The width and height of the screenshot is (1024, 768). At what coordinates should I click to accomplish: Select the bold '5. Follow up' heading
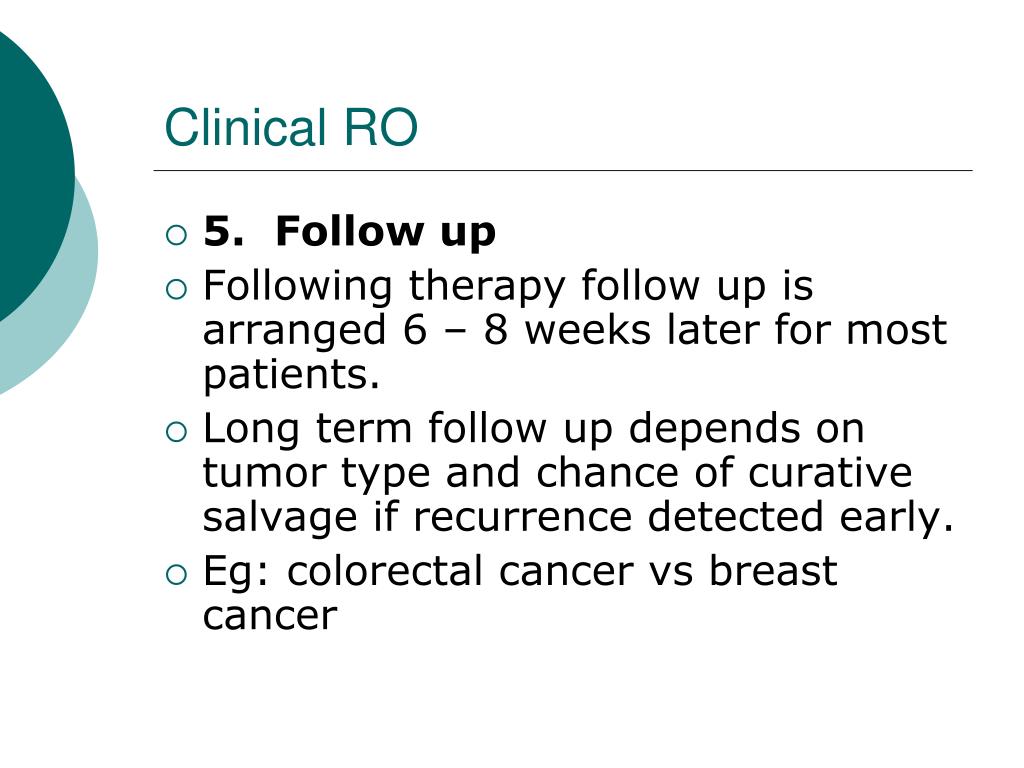click(349, 232)
